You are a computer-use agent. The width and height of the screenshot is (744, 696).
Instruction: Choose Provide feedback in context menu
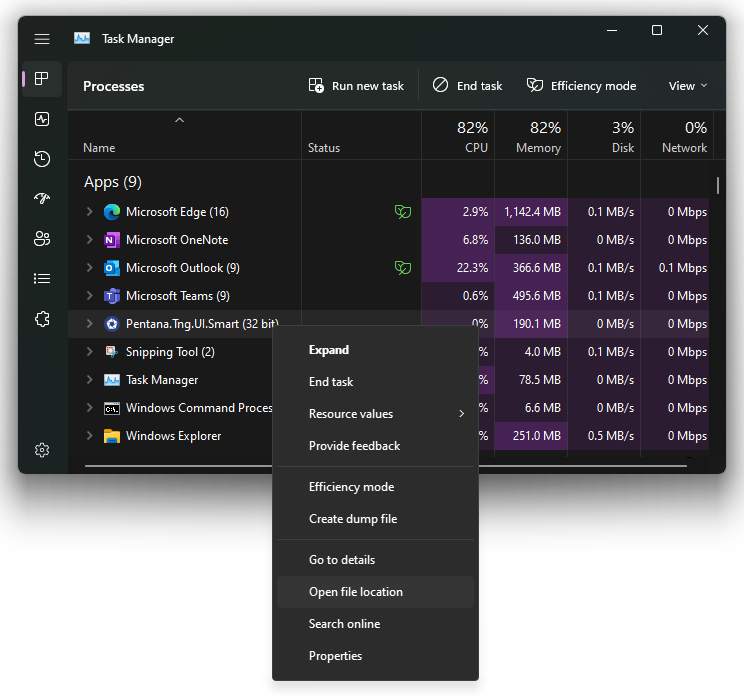click(375, 446)
